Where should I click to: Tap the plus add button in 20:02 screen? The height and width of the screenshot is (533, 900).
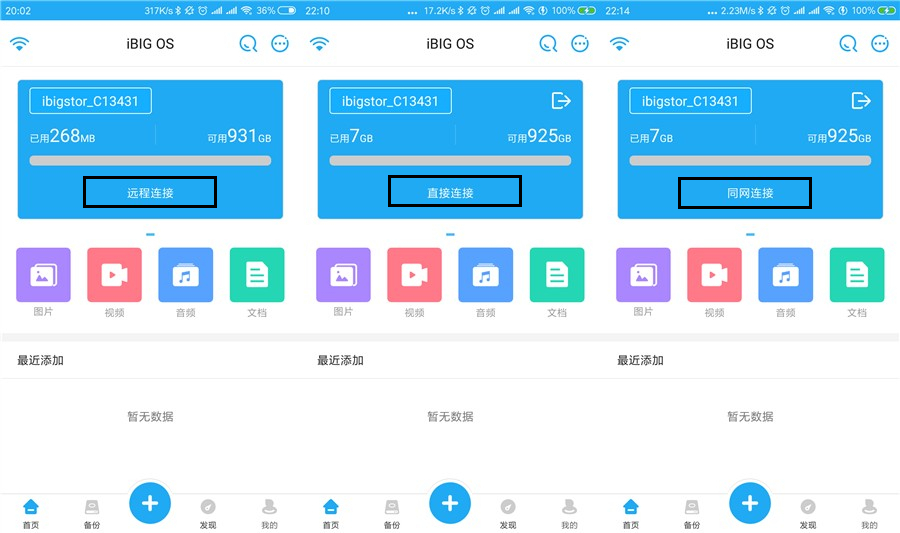pyautogui.click(x=150, y=503)
